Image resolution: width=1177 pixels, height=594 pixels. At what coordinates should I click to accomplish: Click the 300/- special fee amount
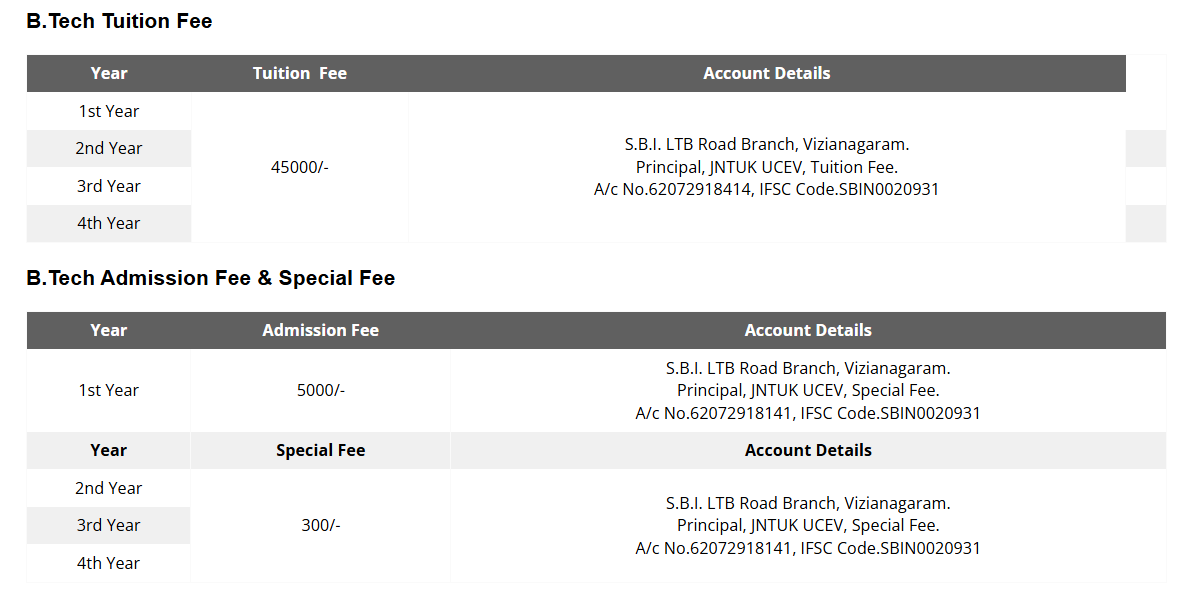click(x=320, y=525)
